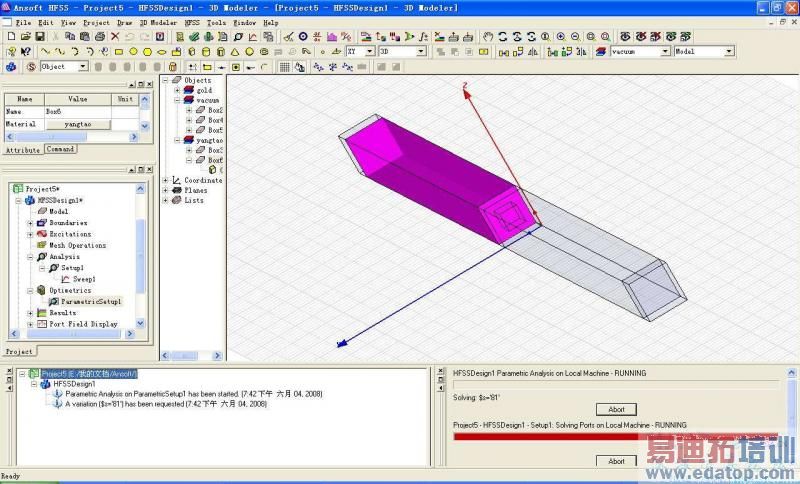Select Box2 in model tree

pos(215,110)
